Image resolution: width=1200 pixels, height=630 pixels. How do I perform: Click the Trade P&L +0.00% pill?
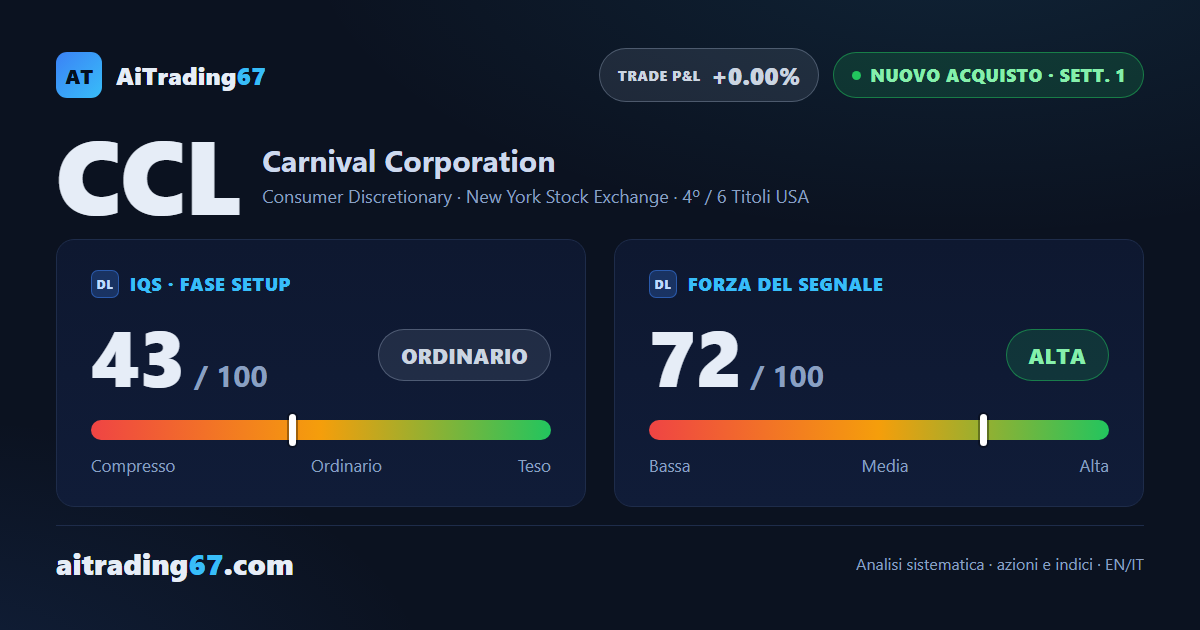click(709, 75)
